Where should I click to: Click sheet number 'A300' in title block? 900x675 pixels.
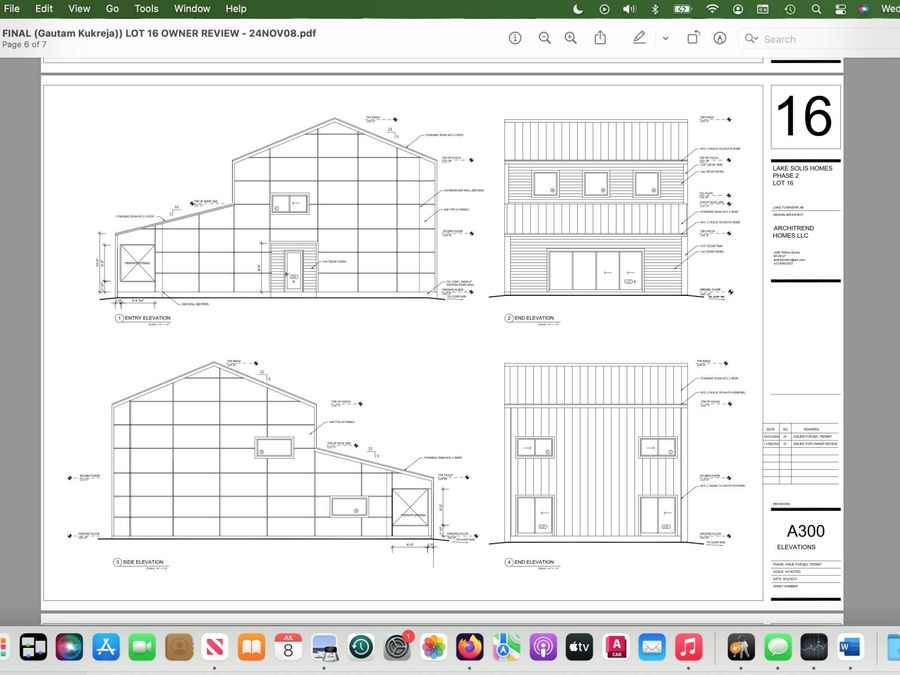805,531
